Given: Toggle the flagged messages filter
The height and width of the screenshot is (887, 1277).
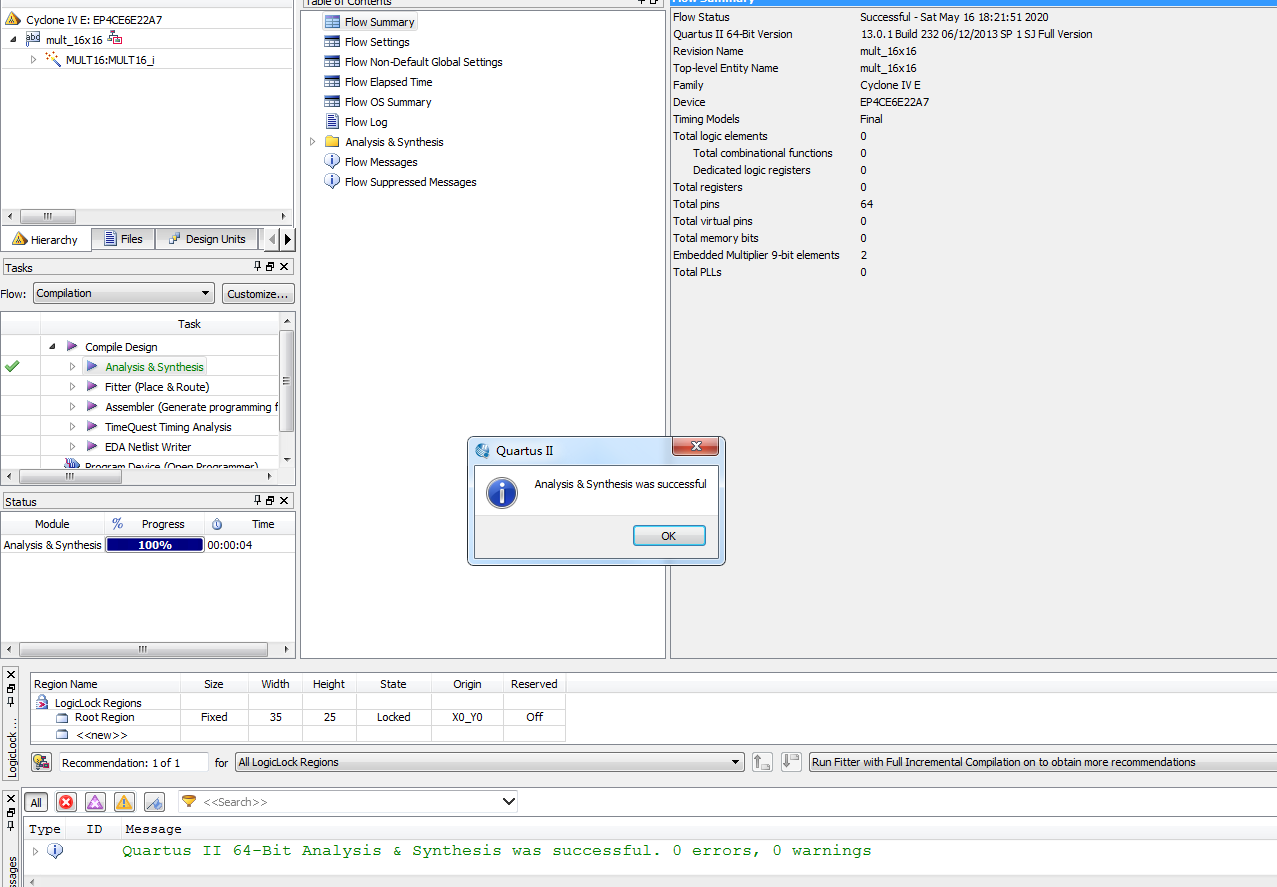Looking at the screenshot, I should [154, 802].
